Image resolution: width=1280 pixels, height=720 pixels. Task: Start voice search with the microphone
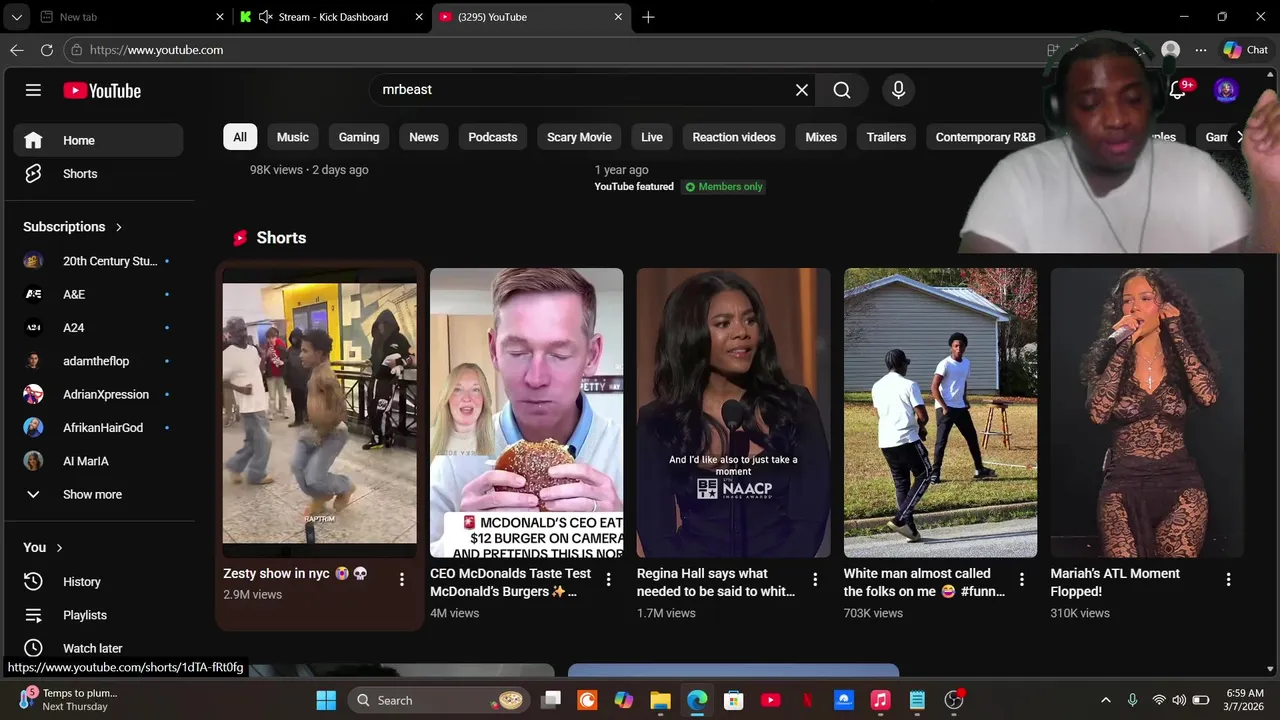coord(898,90)
